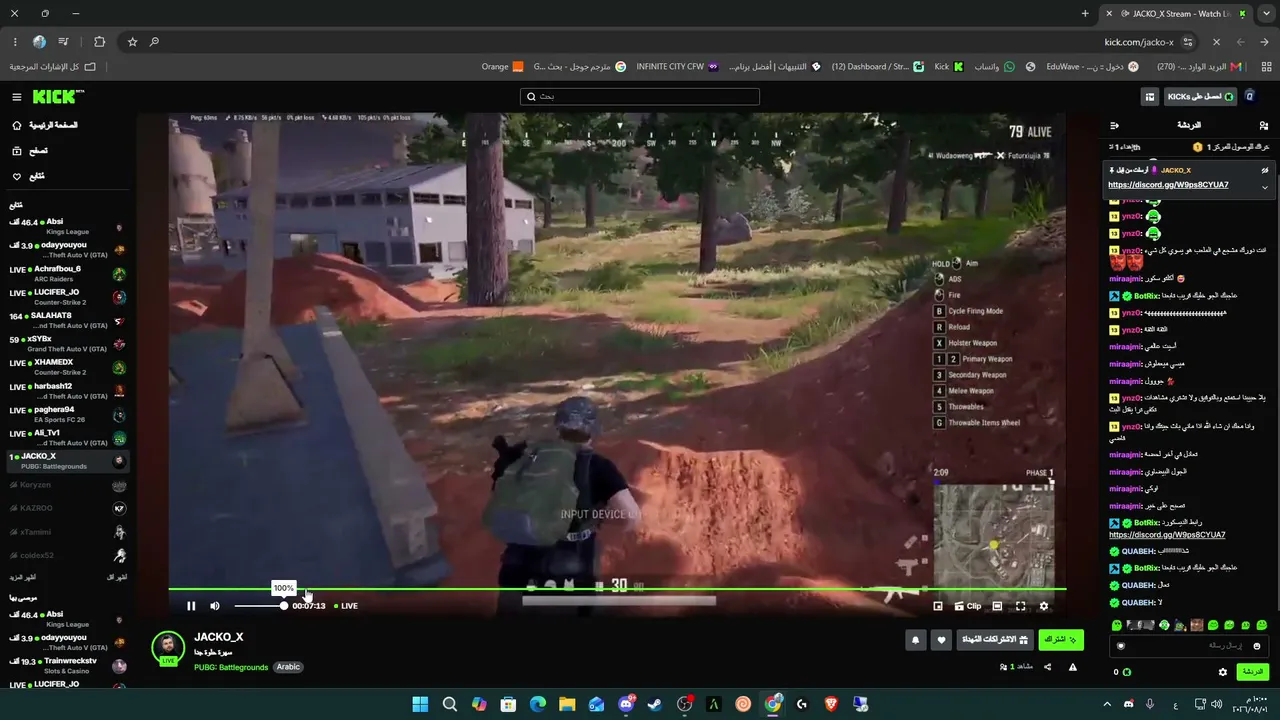Open the Kick sidebar hamburger menu
1280x720 pixels.
17,97
